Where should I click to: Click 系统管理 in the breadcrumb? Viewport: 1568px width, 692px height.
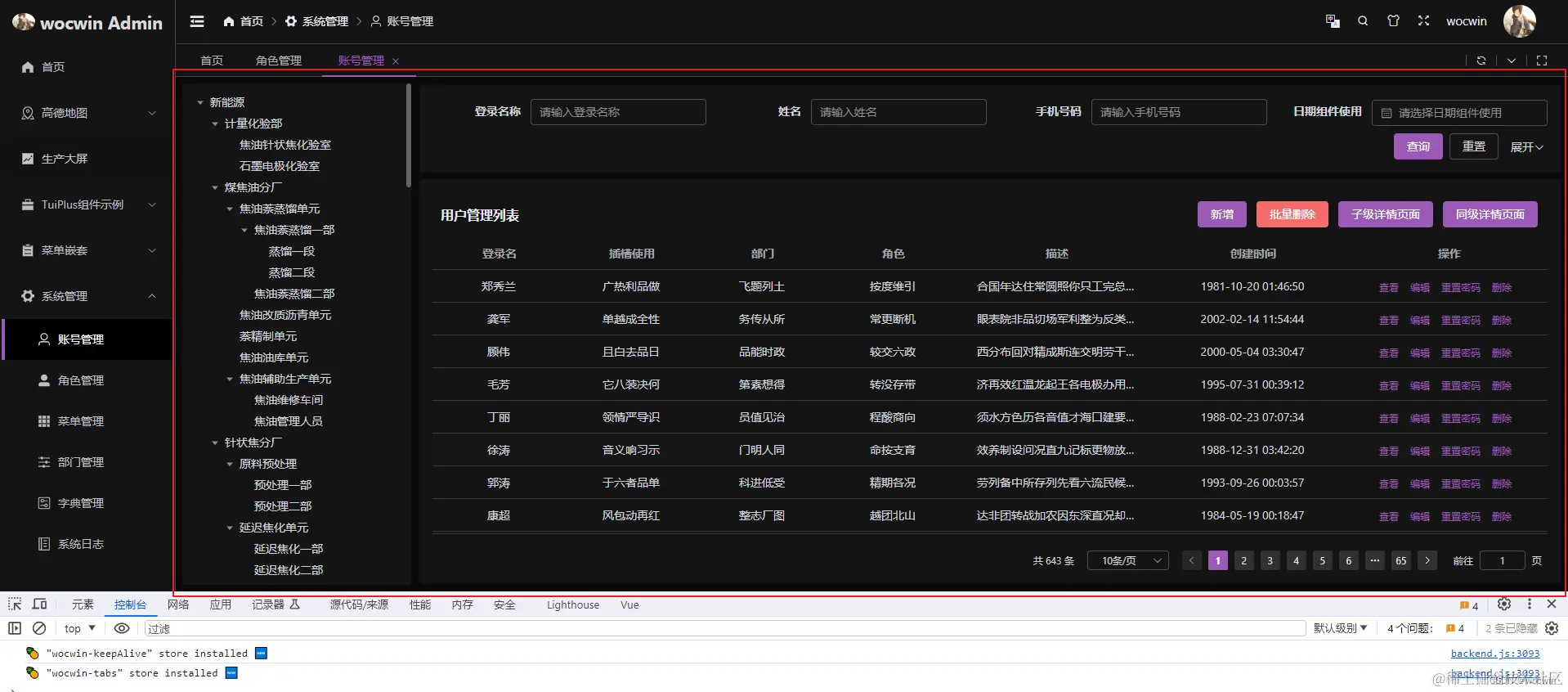[316, 21]
